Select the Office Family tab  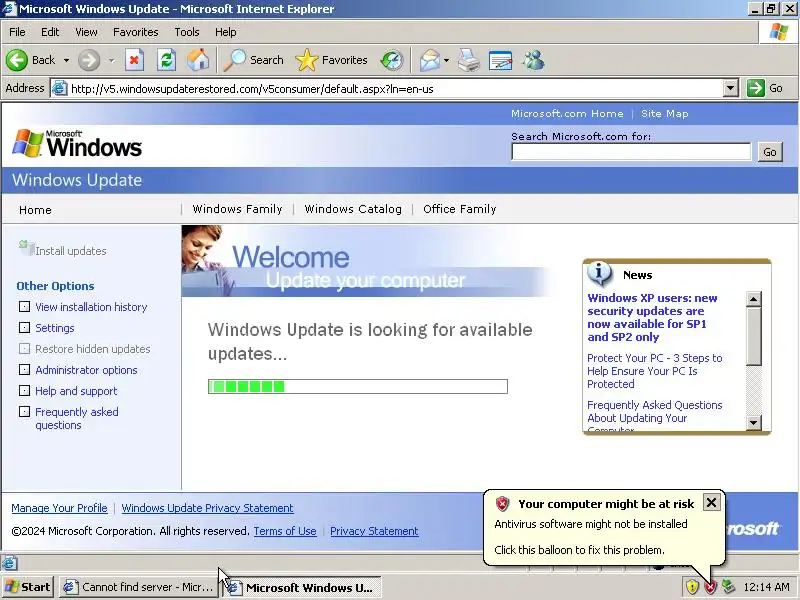460,209
